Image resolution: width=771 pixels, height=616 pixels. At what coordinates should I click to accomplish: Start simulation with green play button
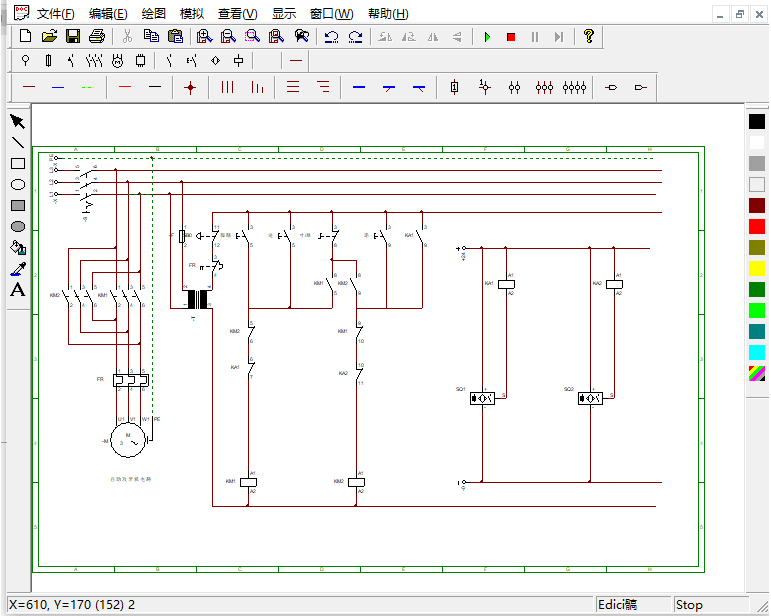[x=487, y=37]
